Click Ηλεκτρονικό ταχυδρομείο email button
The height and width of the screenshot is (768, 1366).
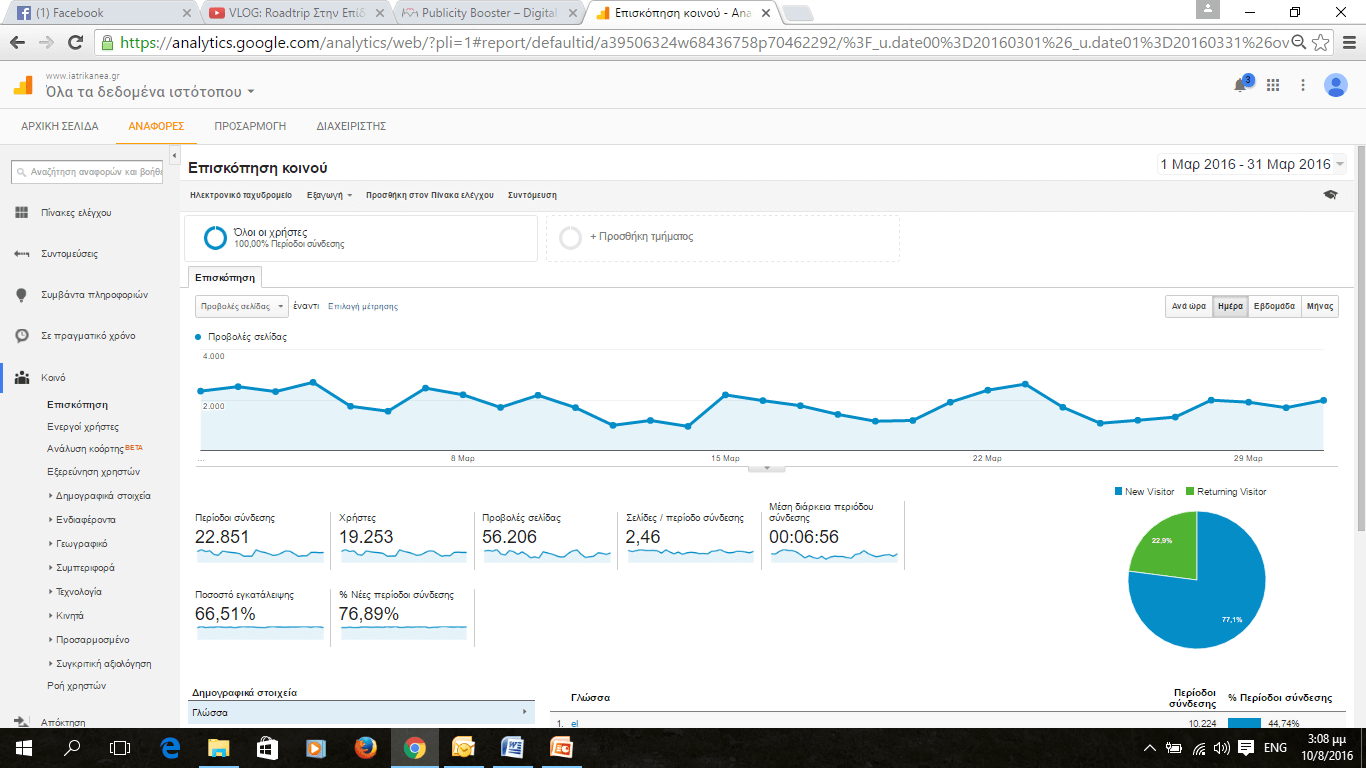pyautogui.click(x=241, y=195)
